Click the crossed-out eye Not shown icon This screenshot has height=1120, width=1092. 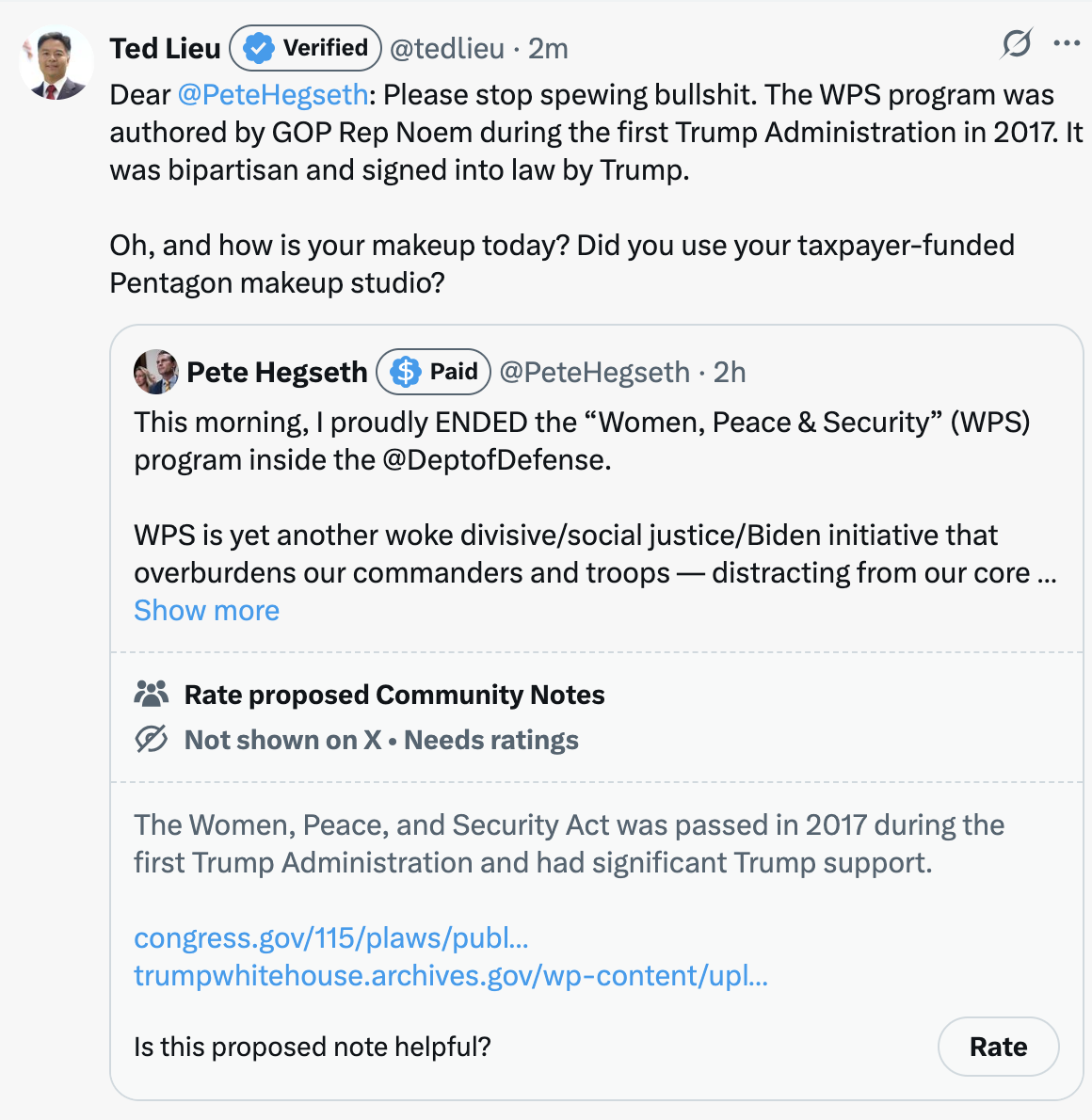coord(151,739)
